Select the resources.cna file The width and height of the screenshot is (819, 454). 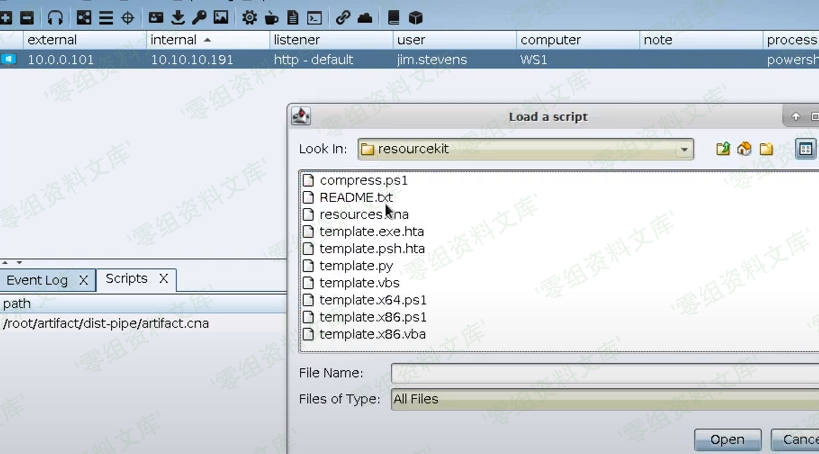coord(363,214)
